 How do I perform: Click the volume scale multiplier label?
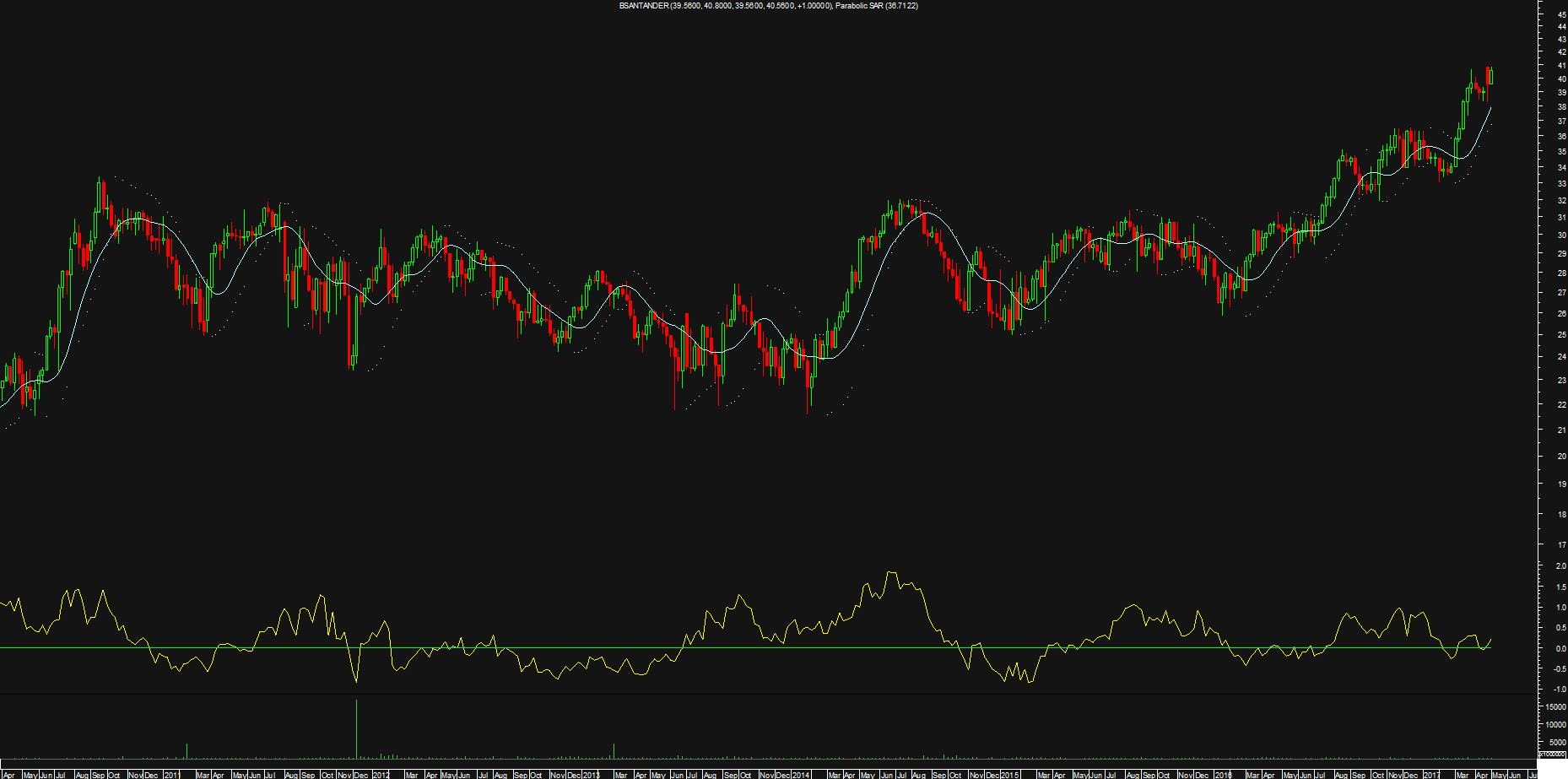point(1552,755)
